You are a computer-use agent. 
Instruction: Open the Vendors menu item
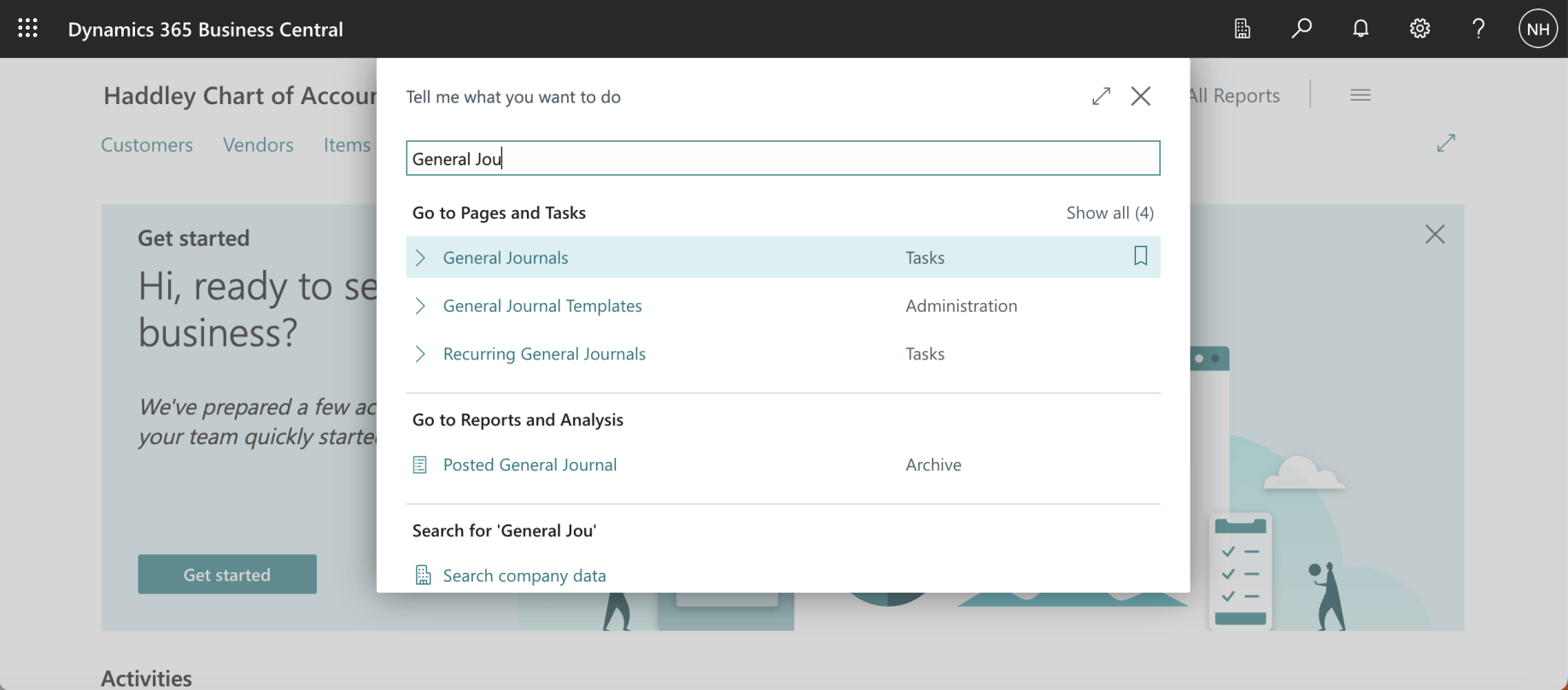click(x=258, y=145)
